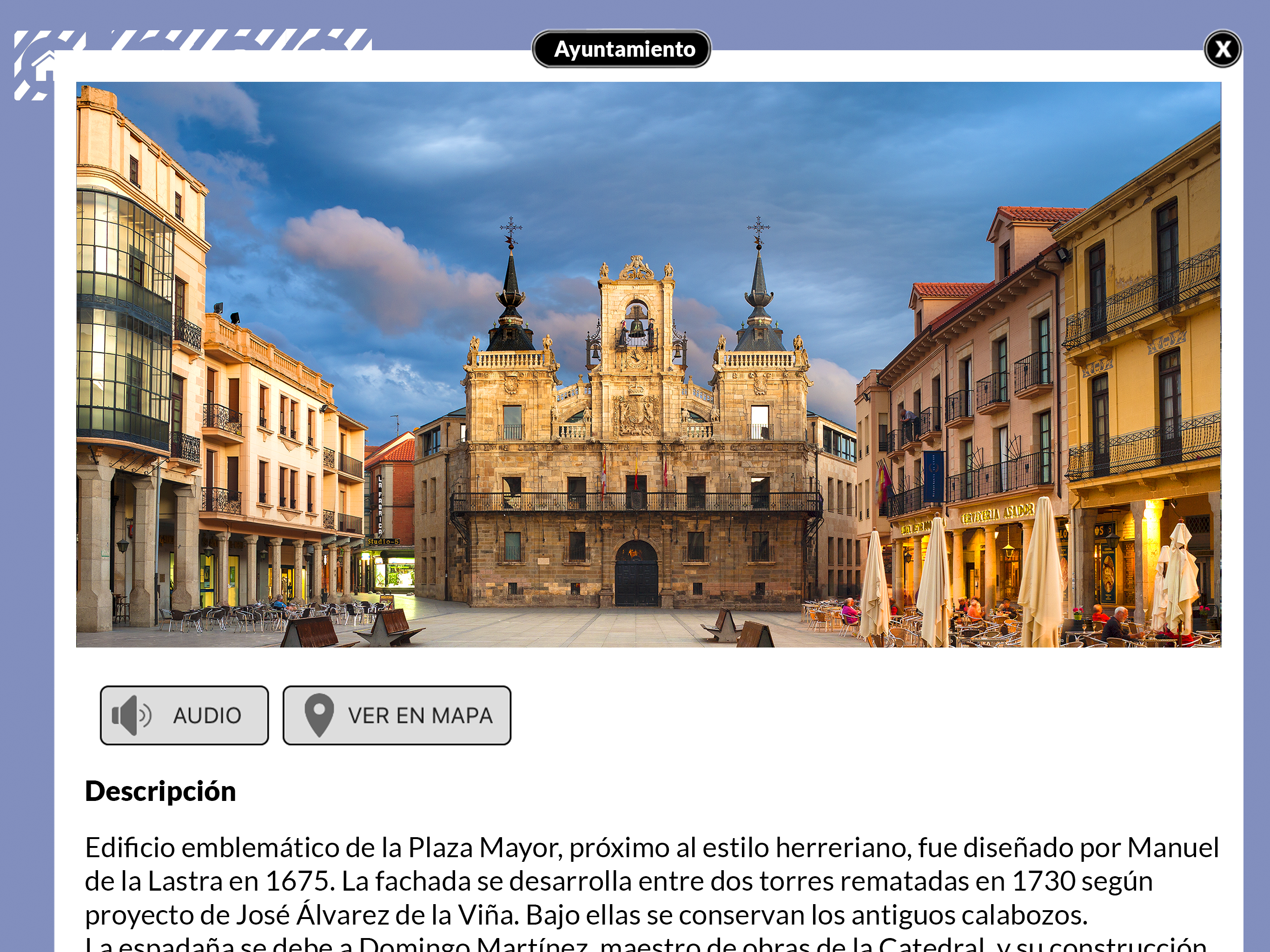Play the AUDIO guide button

(184, 715)
